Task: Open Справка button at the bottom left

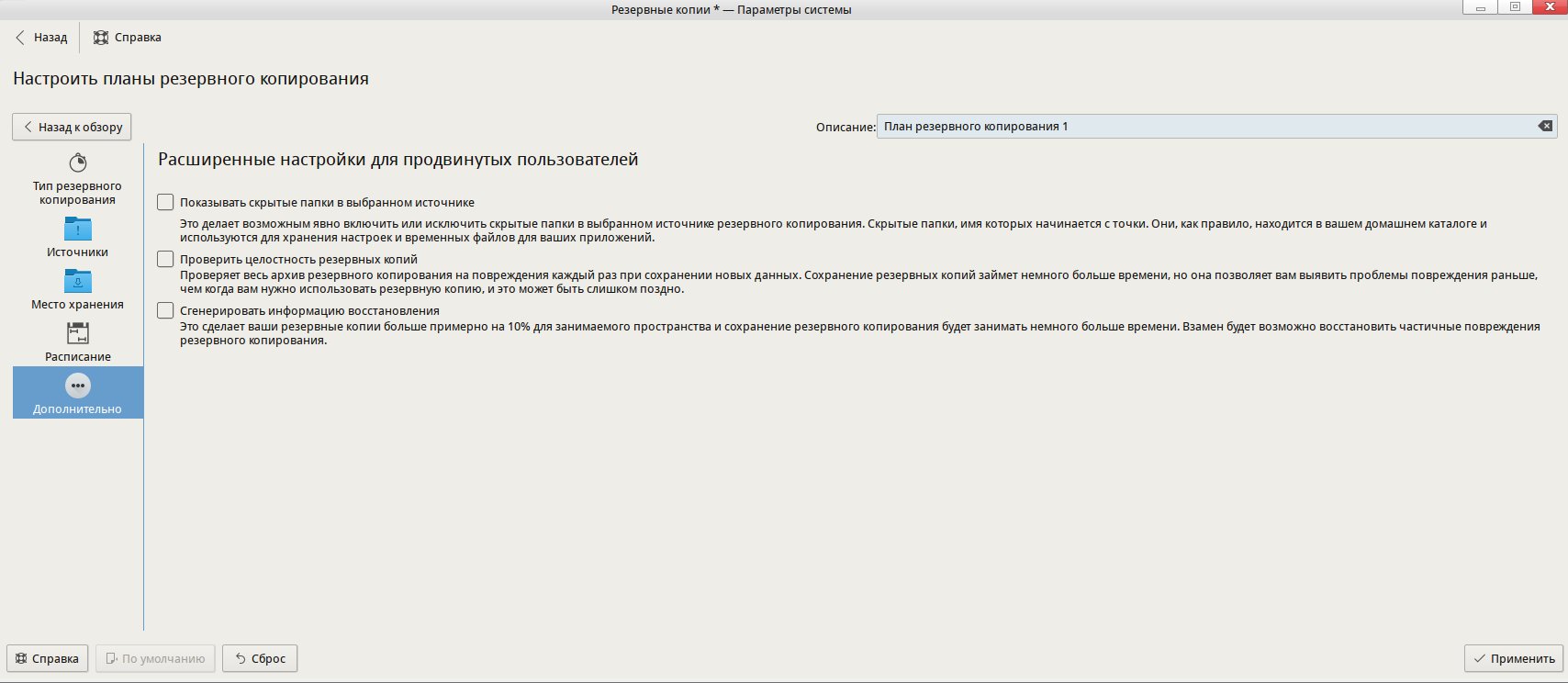Action: point(47,658)
